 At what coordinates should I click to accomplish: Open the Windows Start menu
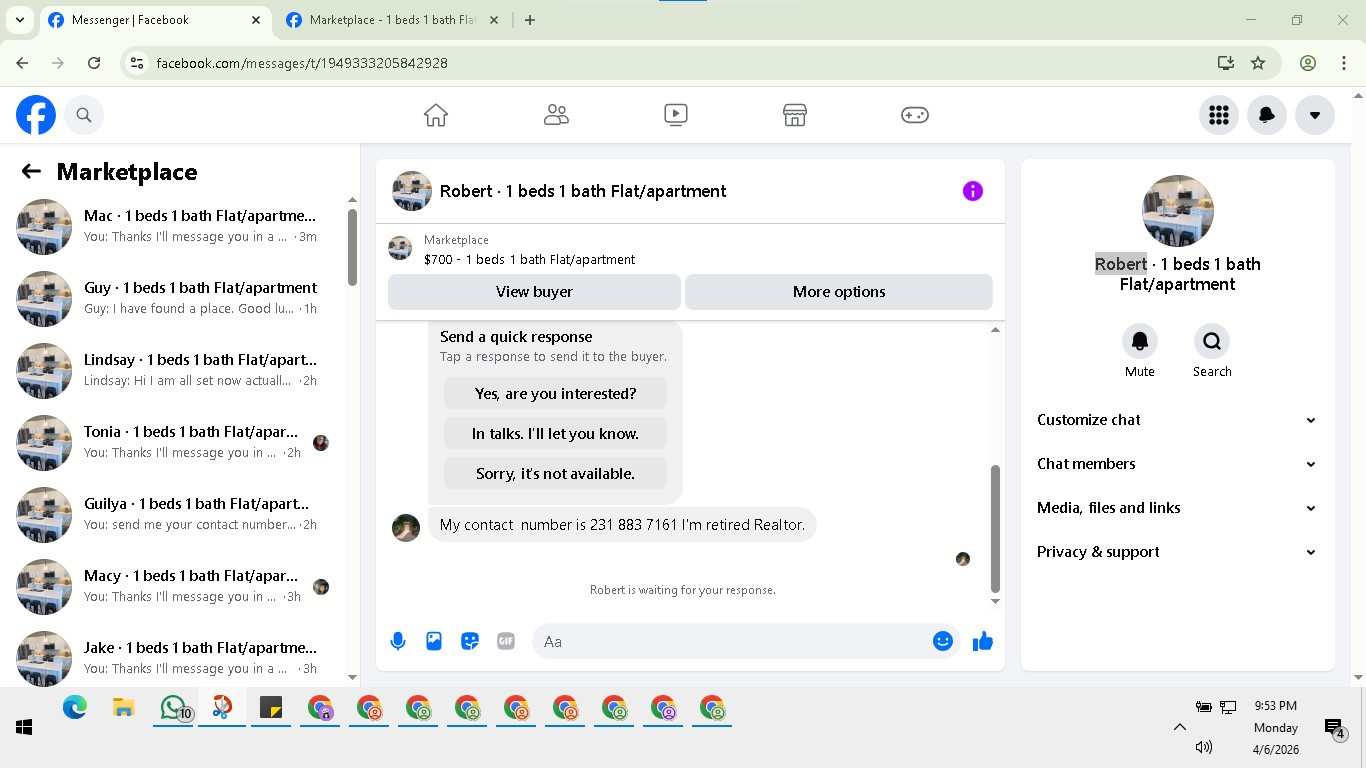tap(24, 727)
